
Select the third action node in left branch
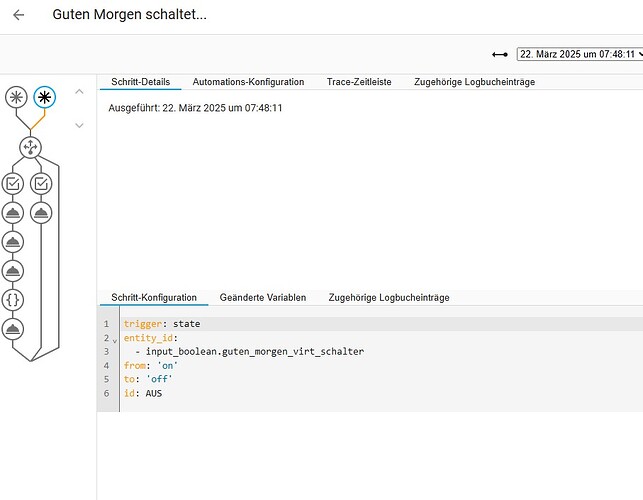click(13, 271)
